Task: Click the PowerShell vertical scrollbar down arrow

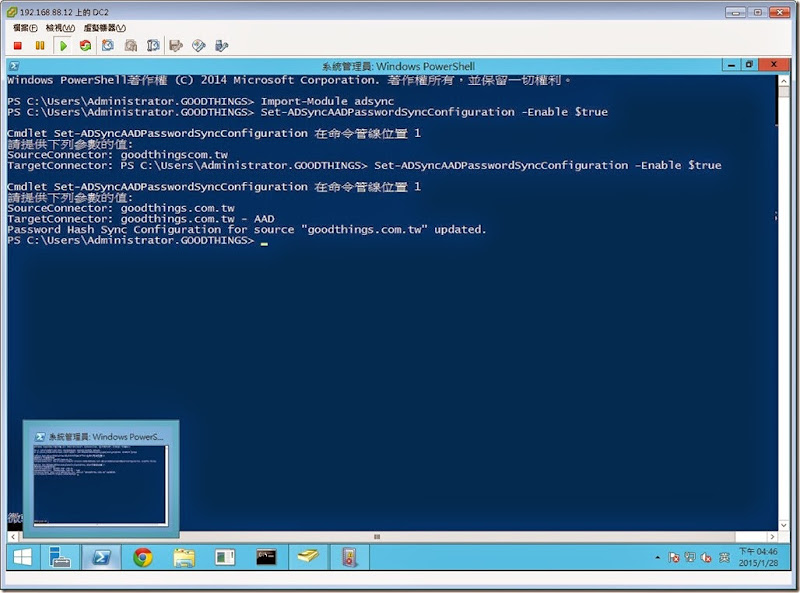Action: 784,525
